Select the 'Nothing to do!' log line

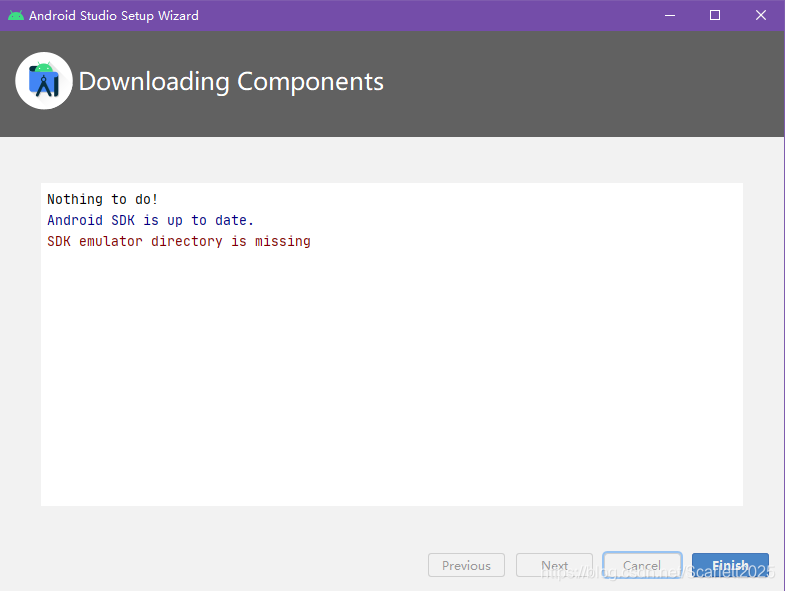pyautogui.click(x=103, y=199)
